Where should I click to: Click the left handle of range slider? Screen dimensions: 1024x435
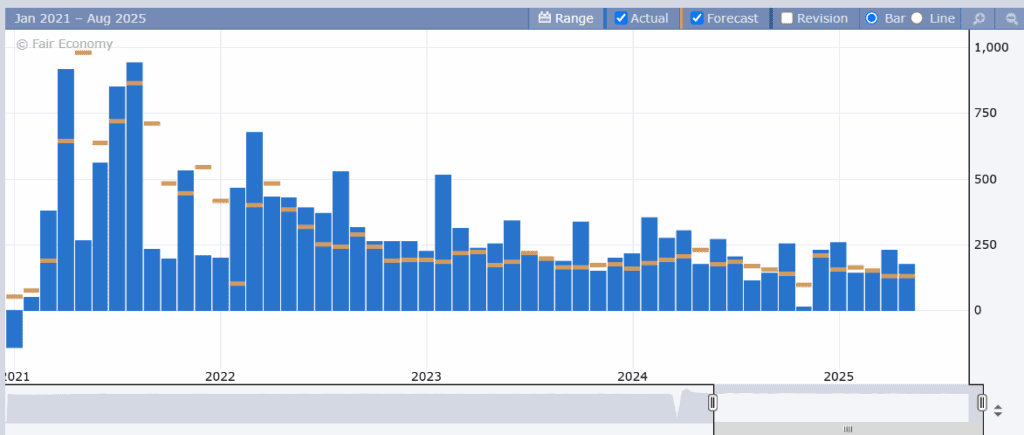pos(713,402)
